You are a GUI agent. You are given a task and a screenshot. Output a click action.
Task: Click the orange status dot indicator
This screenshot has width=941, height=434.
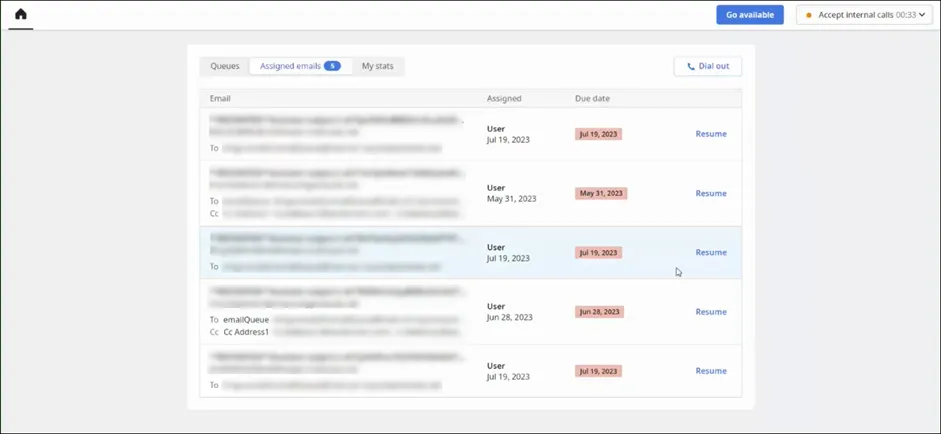[809, 16]
